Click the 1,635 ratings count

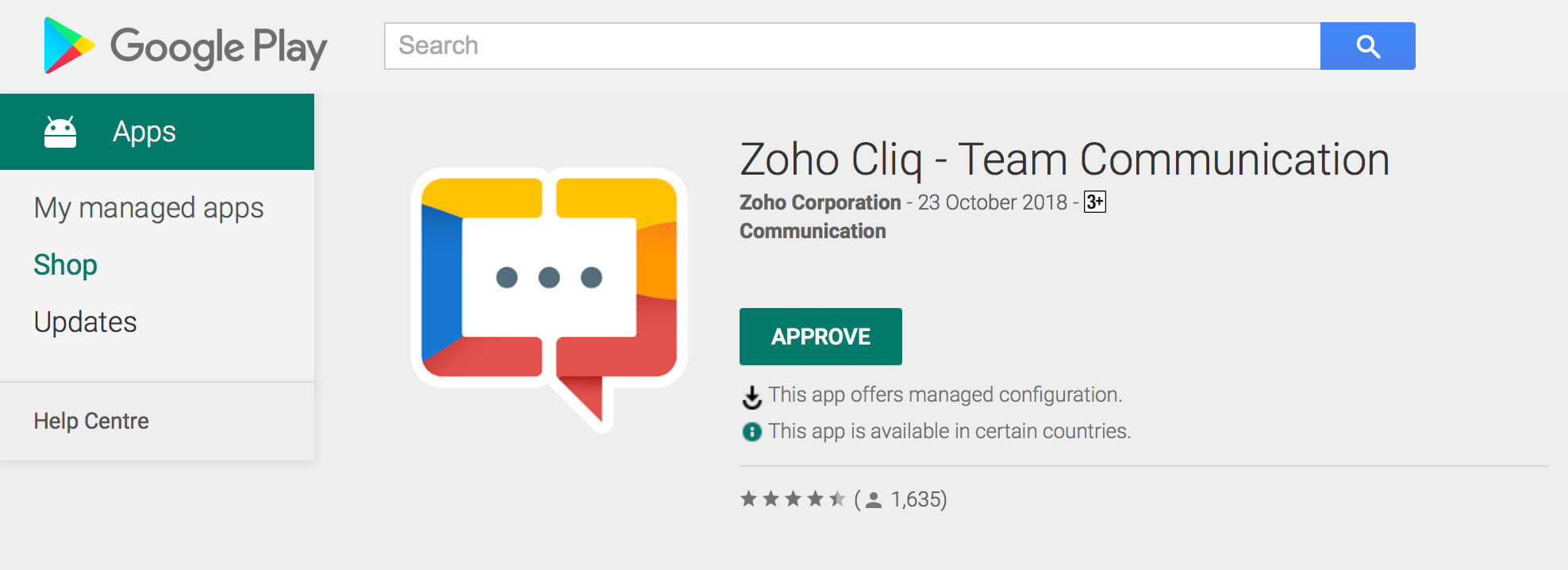(917, 499)
